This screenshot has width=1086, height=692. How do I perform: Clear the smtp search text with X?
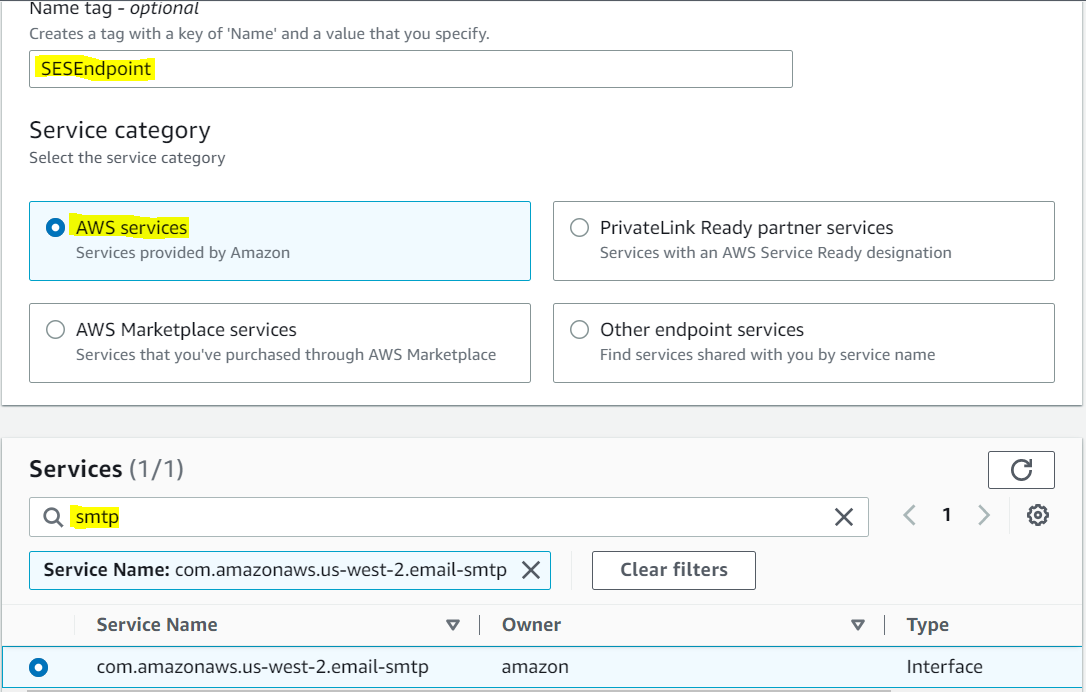[x=844, y=516]
